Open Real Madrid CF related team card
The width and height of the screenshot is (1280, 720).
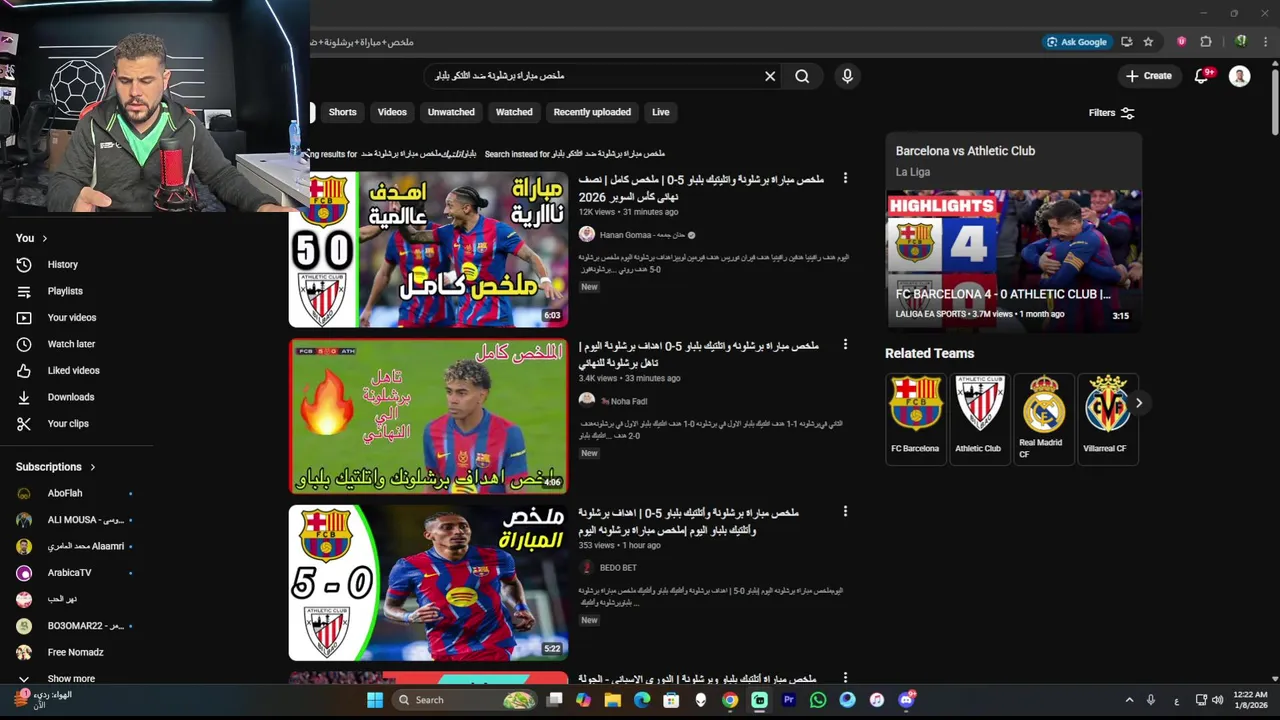pos(1042,419)
